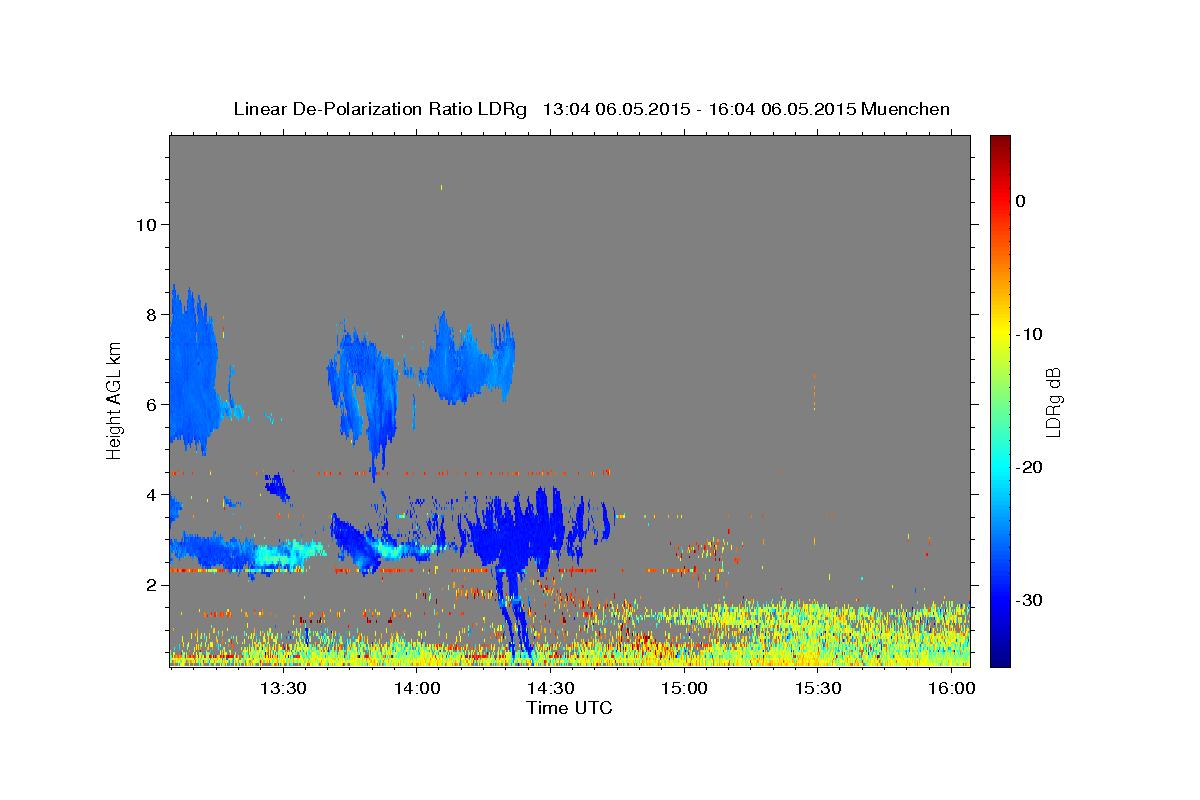The image size is (1200, 800).
Task: Click the colorbar value -10 label
Action: tap(1029, 334)
